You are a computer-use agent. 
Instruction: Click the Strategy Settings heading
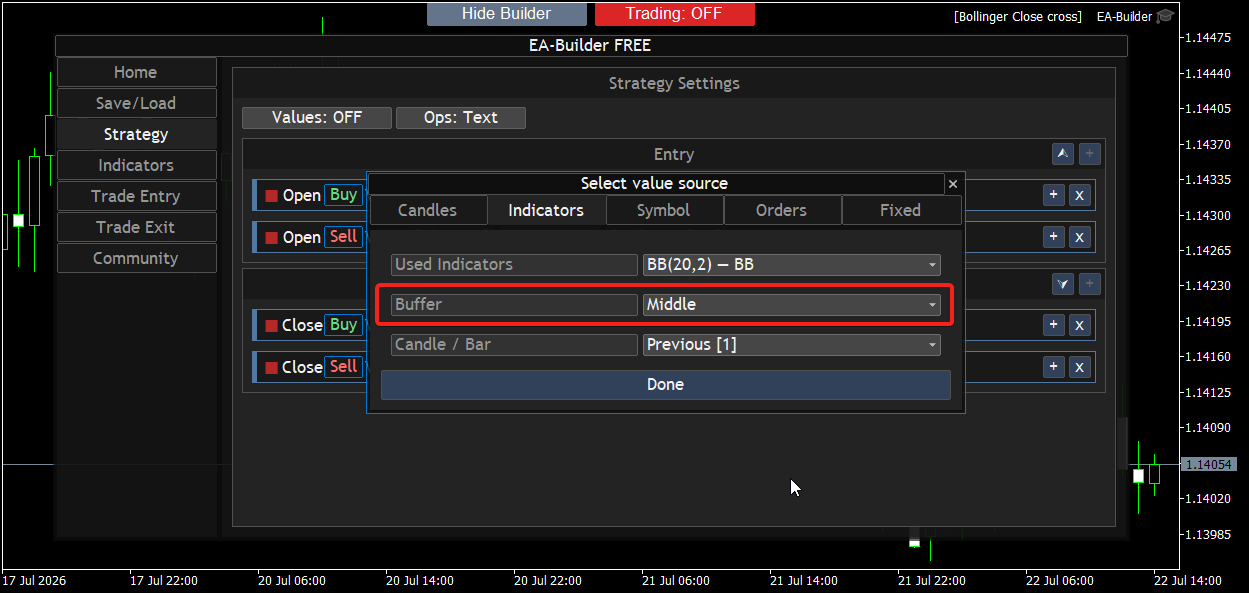pos(674,84)
